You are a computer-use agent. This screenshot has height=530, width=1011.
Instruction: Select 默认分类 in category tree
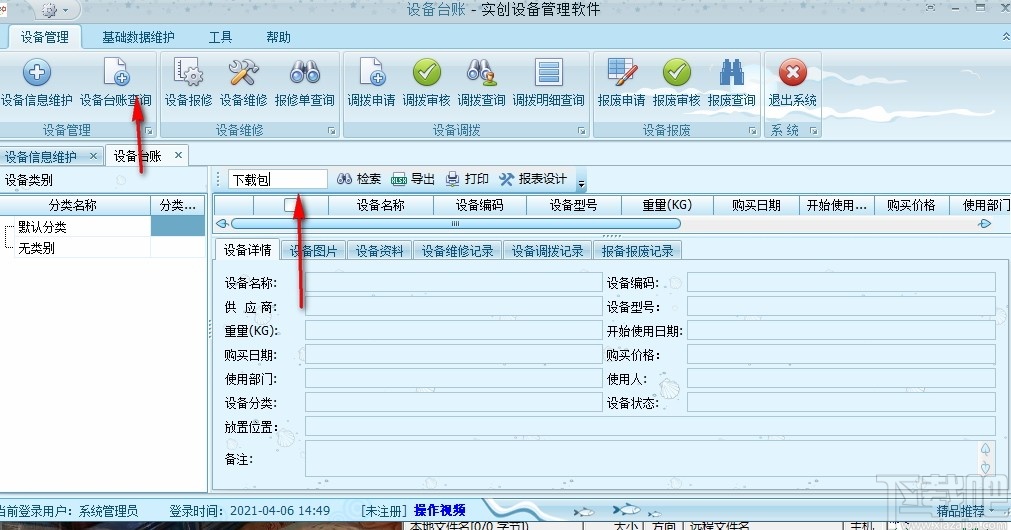click(42, 227)
